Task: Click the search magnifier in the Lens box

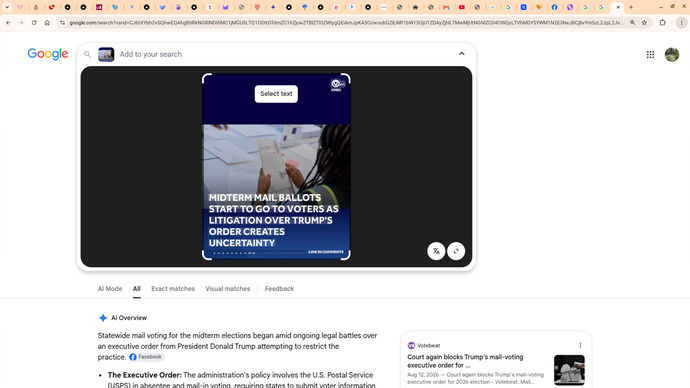Action: point(87,54)
